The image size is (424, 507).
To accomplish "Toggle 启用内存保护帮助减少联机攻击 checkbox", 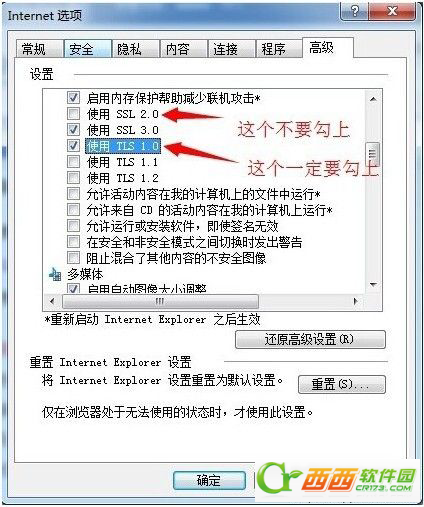I will click(x=73, y=98).
